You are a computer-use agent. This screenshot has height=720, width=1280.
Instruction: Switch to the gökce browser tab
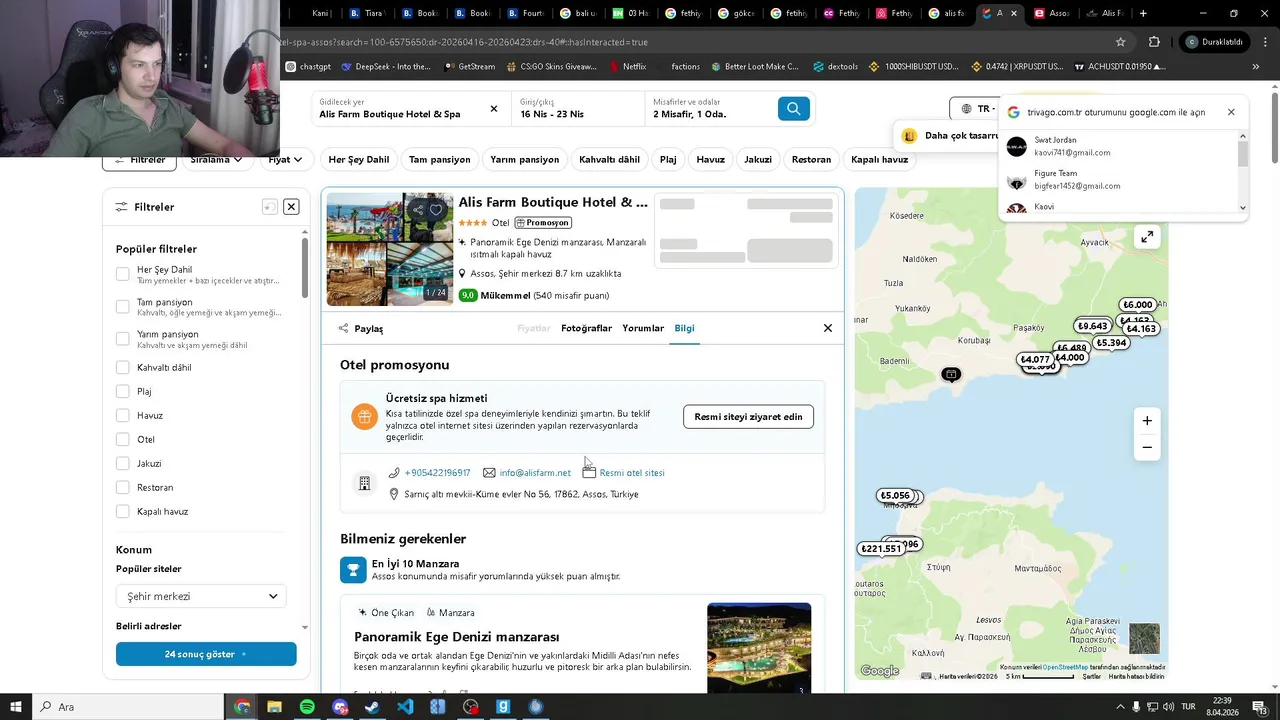click(737, 13)
